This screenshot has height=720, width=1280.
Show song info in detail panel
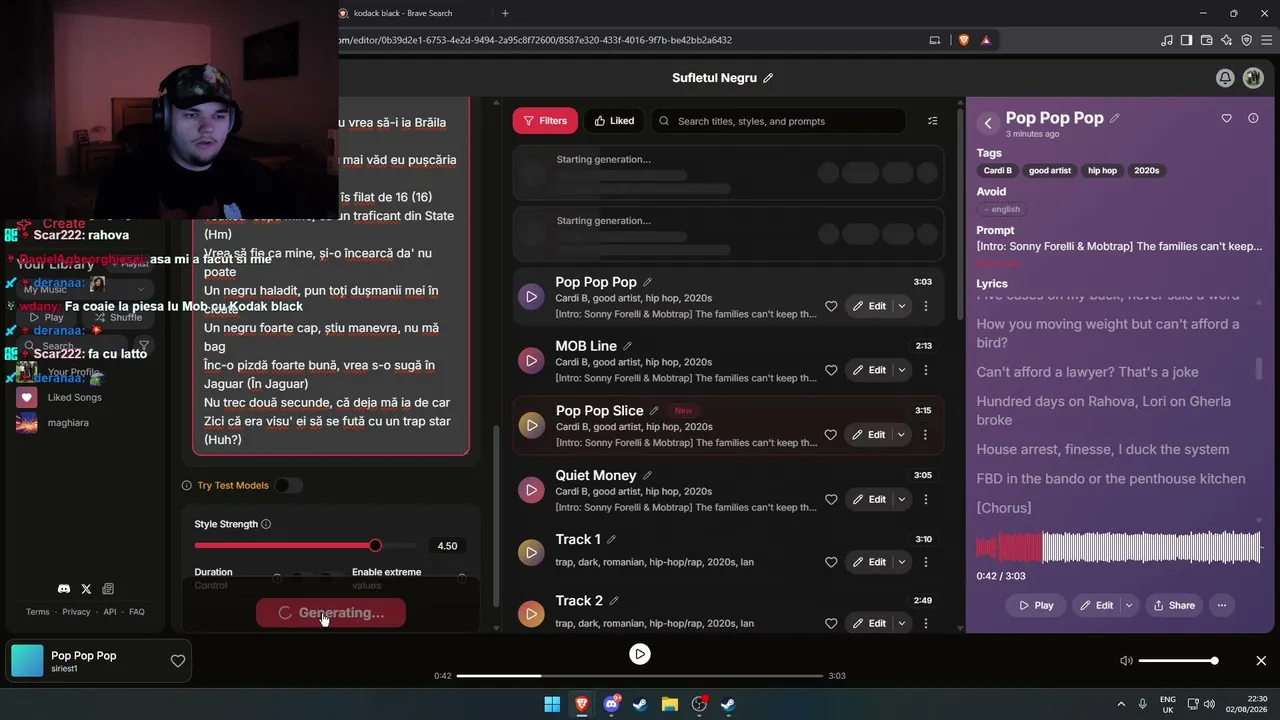tap(1253, 118)
